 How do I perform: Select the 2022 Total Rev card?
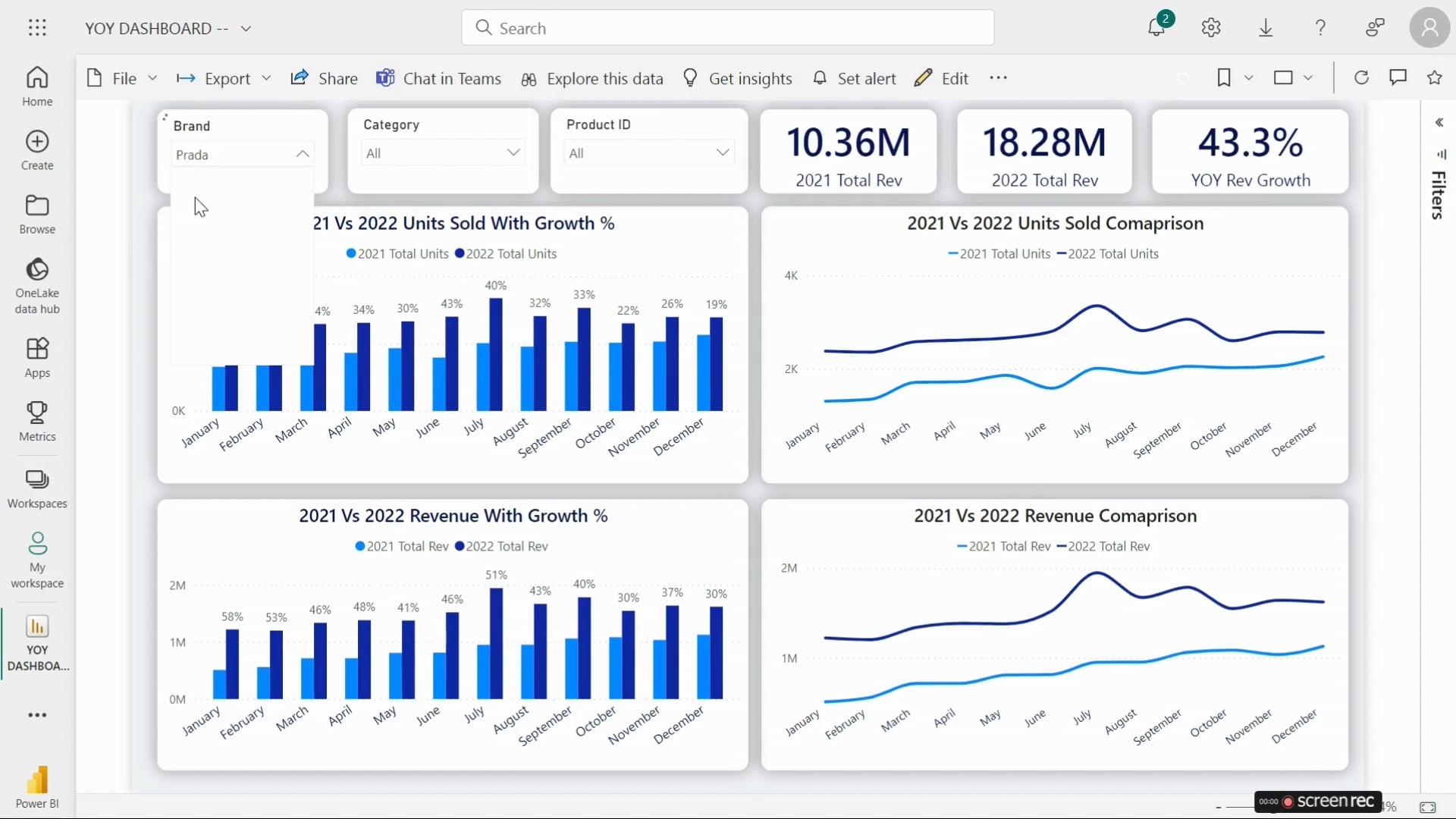click(x=1044, y=151)
